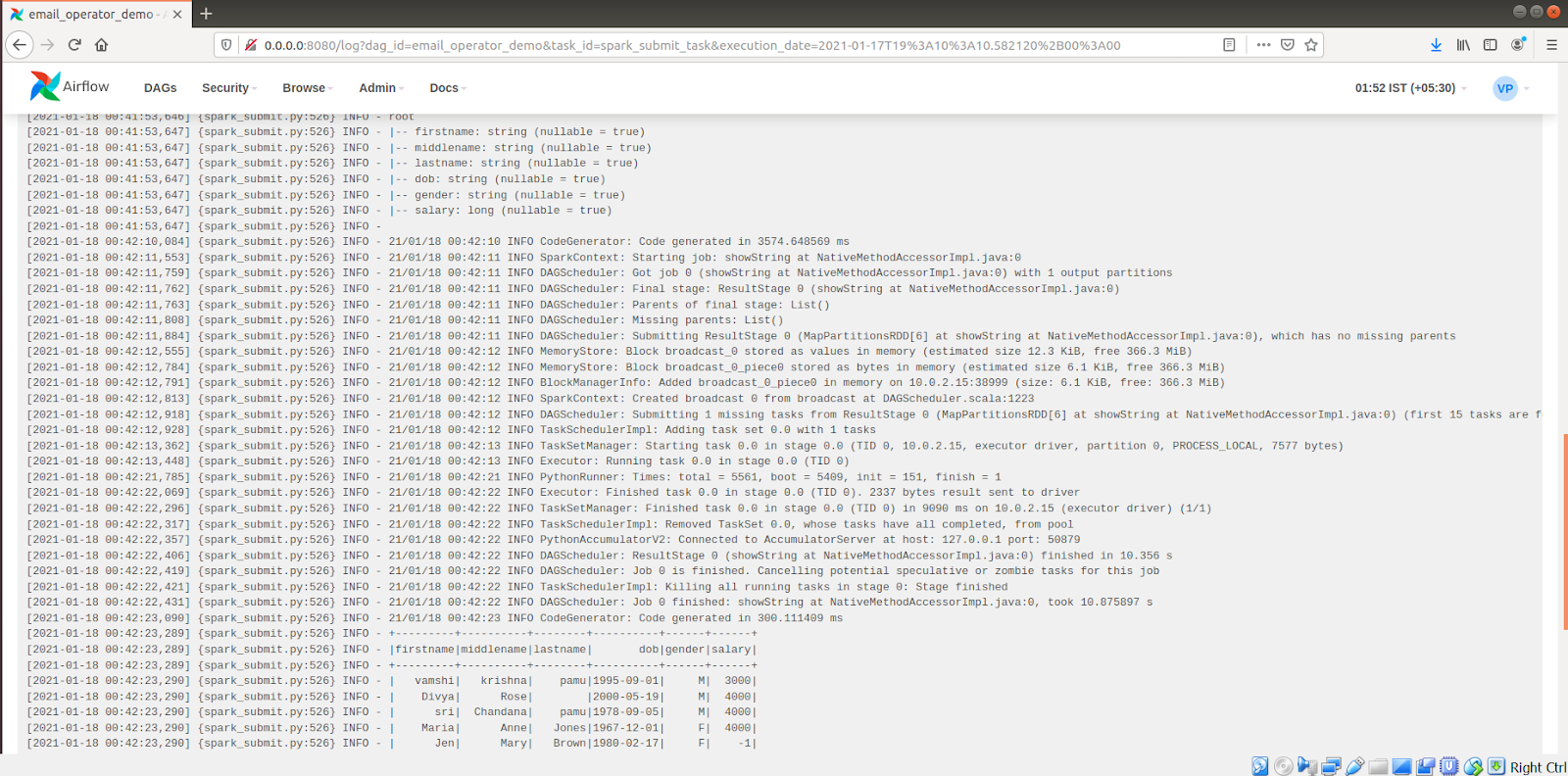Expand the Admin menu
This screenshot has height=776, width=1568.
[381, 88]
